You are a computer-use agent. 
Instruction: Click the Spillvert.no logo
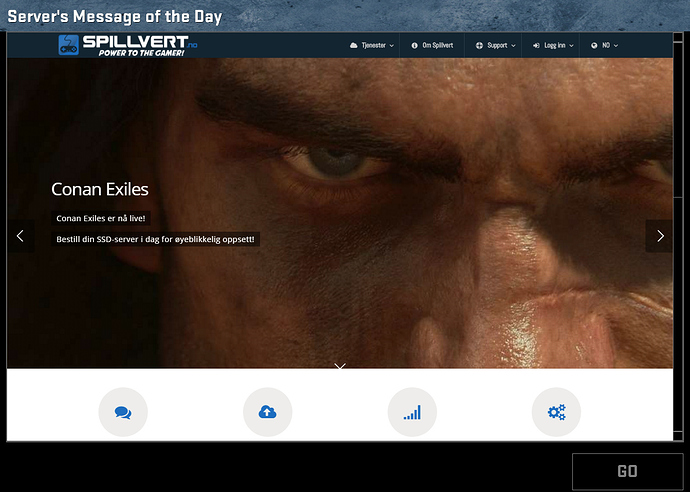(x=128, y=45)
